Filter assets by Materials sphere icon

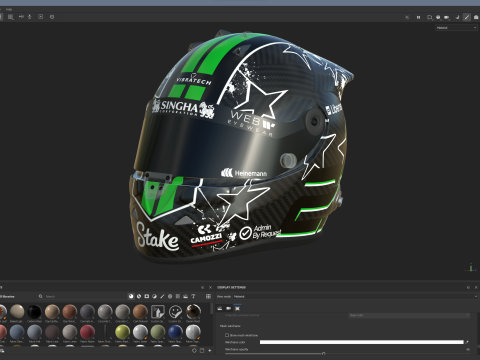coord(131,296)
